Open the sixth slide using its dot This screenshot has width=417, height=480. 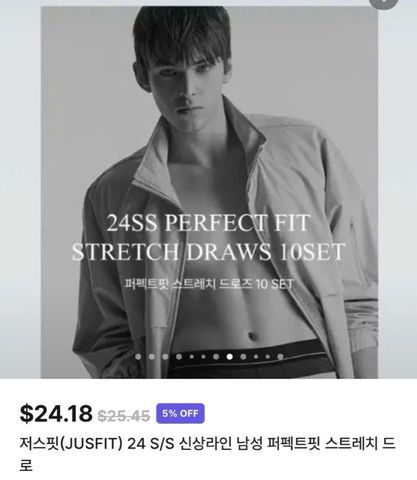[203, 357]
